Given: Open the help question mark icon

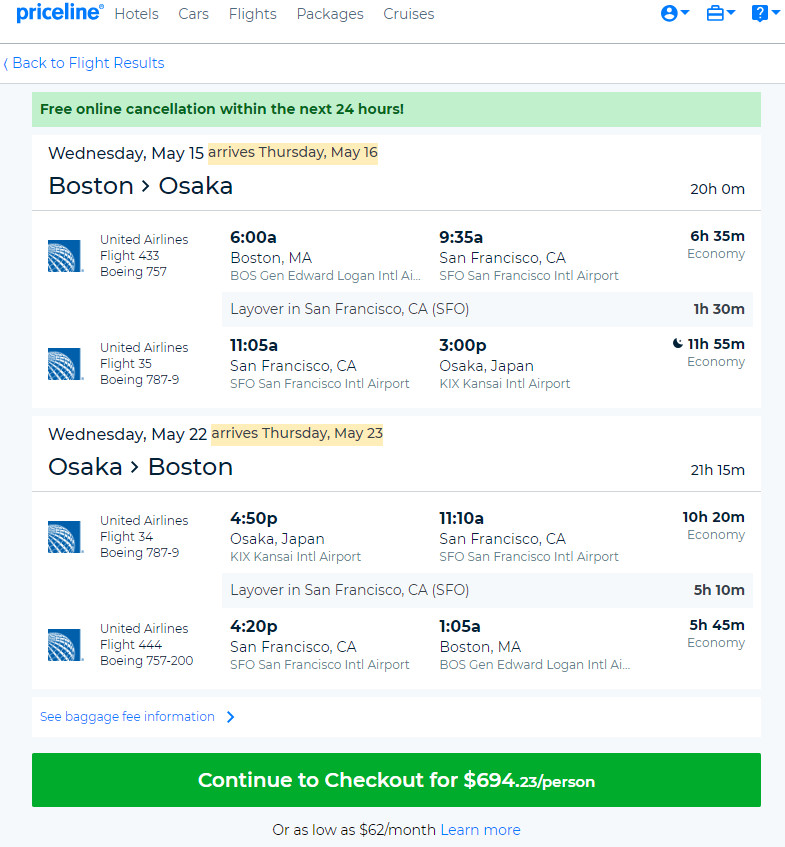Looking at the screenshot, I should [759, 13].
